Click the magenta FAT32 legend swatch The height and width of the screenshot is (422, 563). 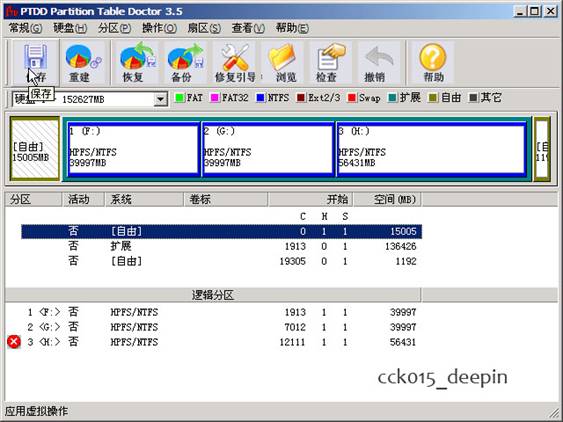tap(215, 98)
